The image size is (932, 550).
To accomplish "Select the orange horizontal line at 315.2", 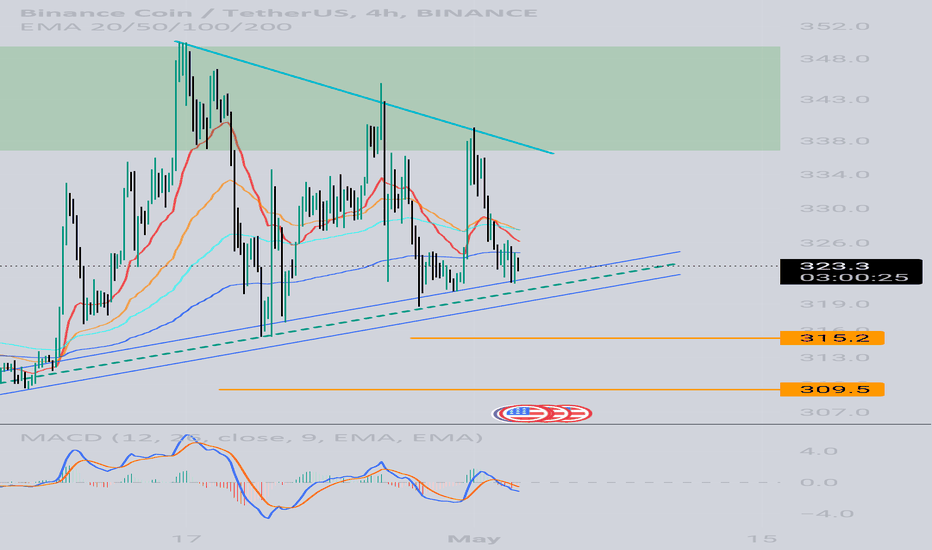I will pos(594,338).
